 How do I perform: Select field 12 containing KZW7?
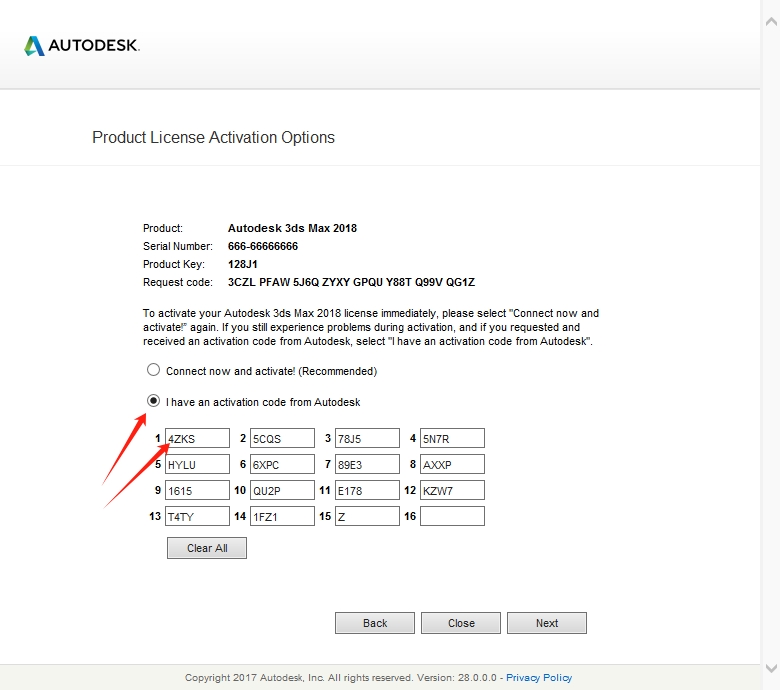click(x=452, y=490)
